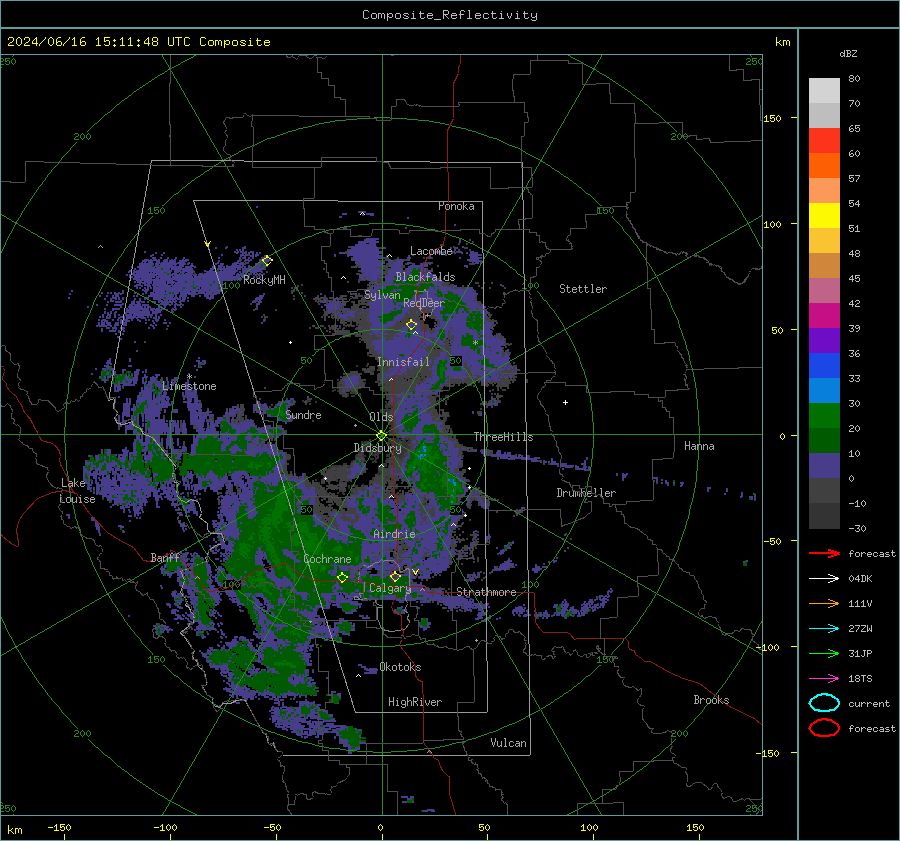This screenshot has width=900, height=841.
Task: Click the -100 tick on the right axis
Action: tap(767, 647)
